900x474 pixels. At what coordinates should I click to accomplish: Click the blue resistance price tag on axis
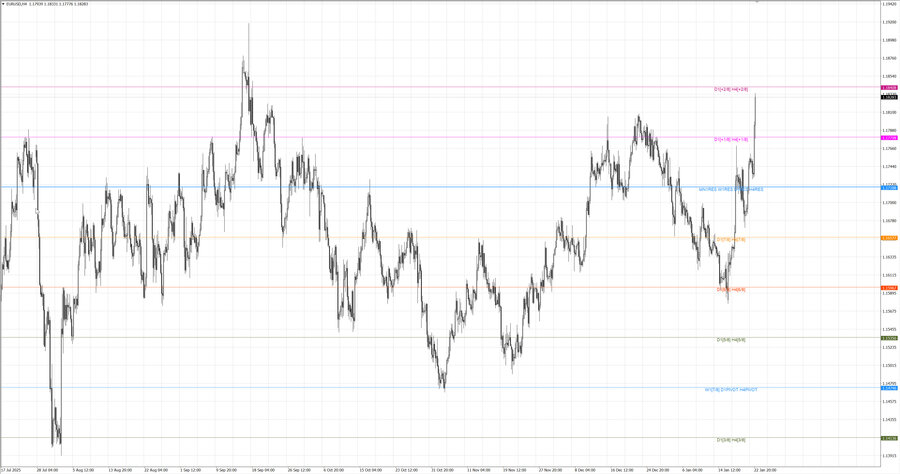[889, 188]
